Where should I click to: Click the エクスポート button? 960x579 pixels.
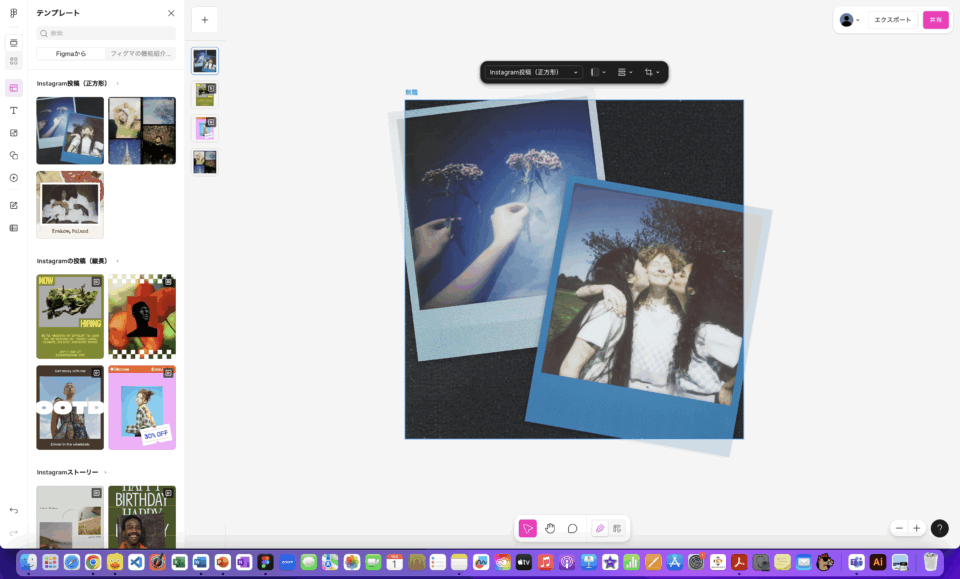tap(893, 20)
